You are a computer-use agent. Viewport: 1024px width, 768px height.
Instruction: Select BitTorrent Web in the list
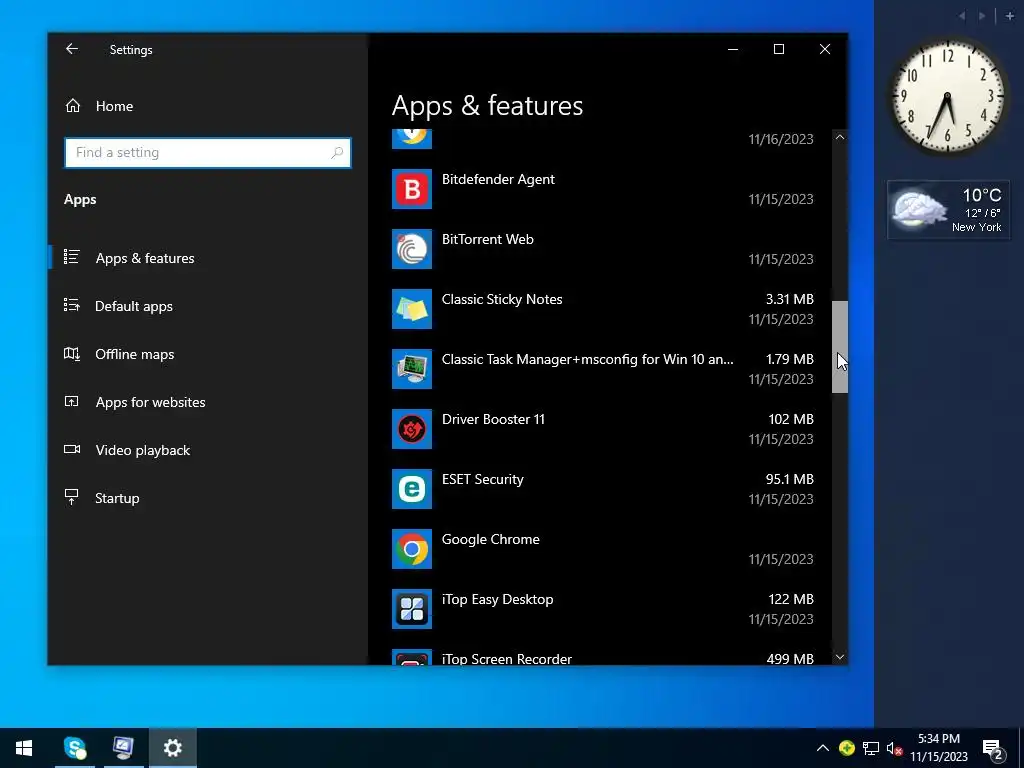(603, 249)
